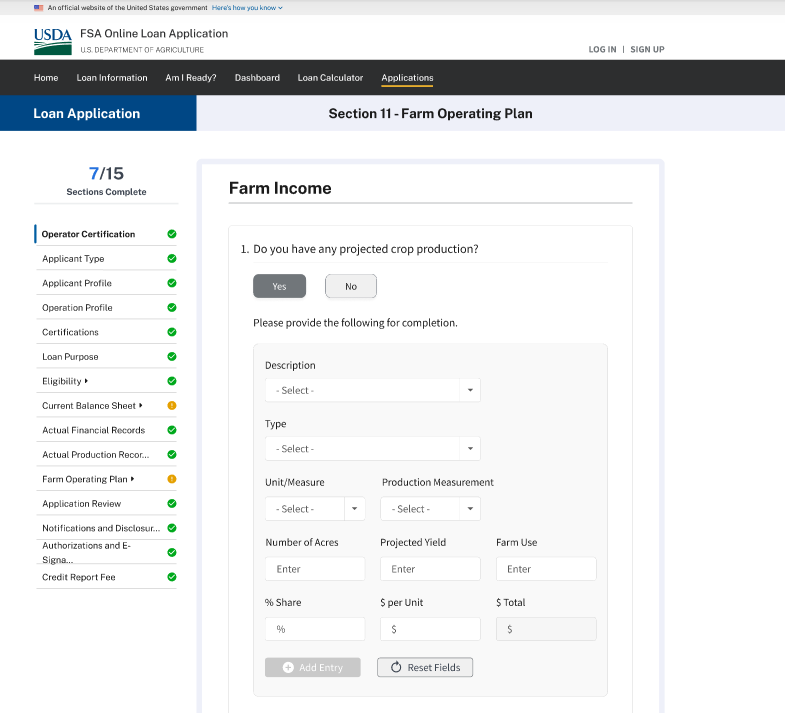
Task: Go to the Dashboard menu item
Action: 257,78
